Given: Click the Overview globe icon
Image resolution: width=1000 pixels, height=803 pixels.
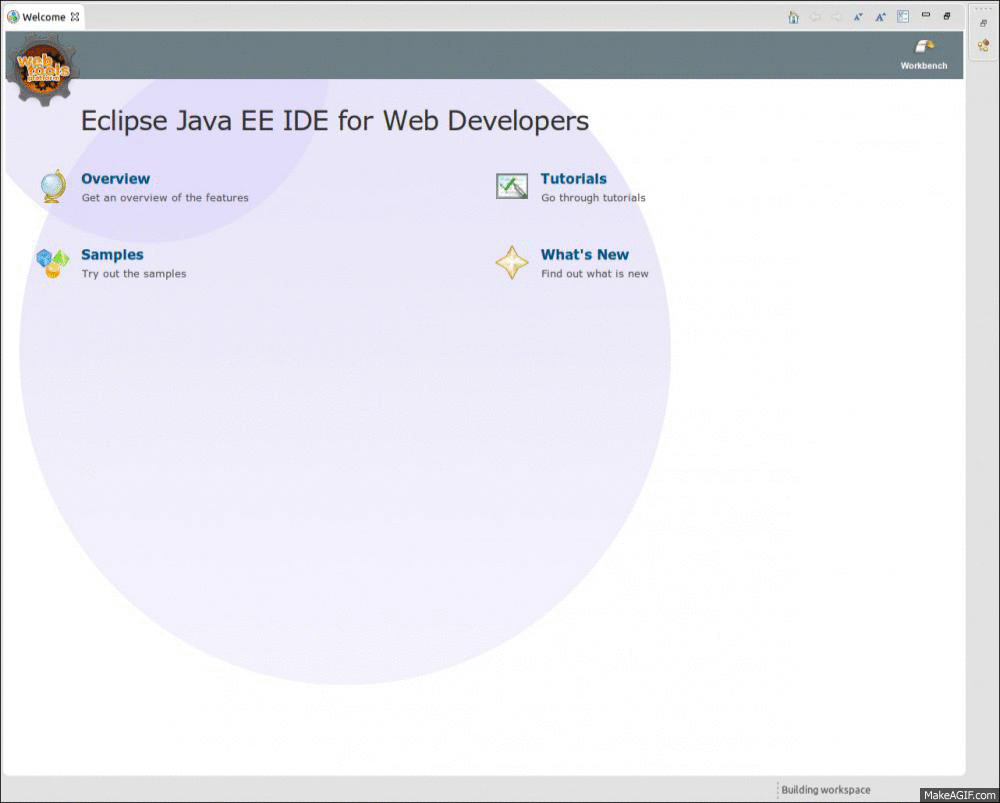Looking at the screenshot, I should click(x=53, y=186).
